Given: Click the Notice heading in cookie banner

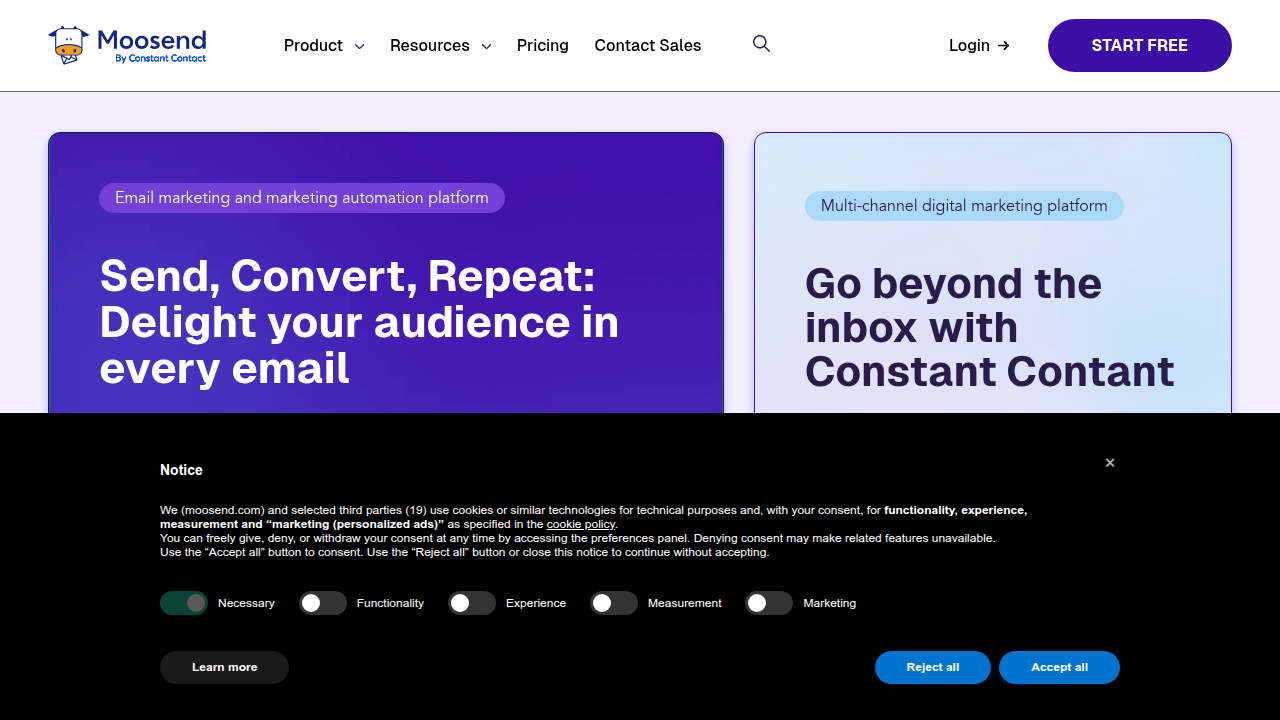Looking at the screenshot, I should [181, 470].
